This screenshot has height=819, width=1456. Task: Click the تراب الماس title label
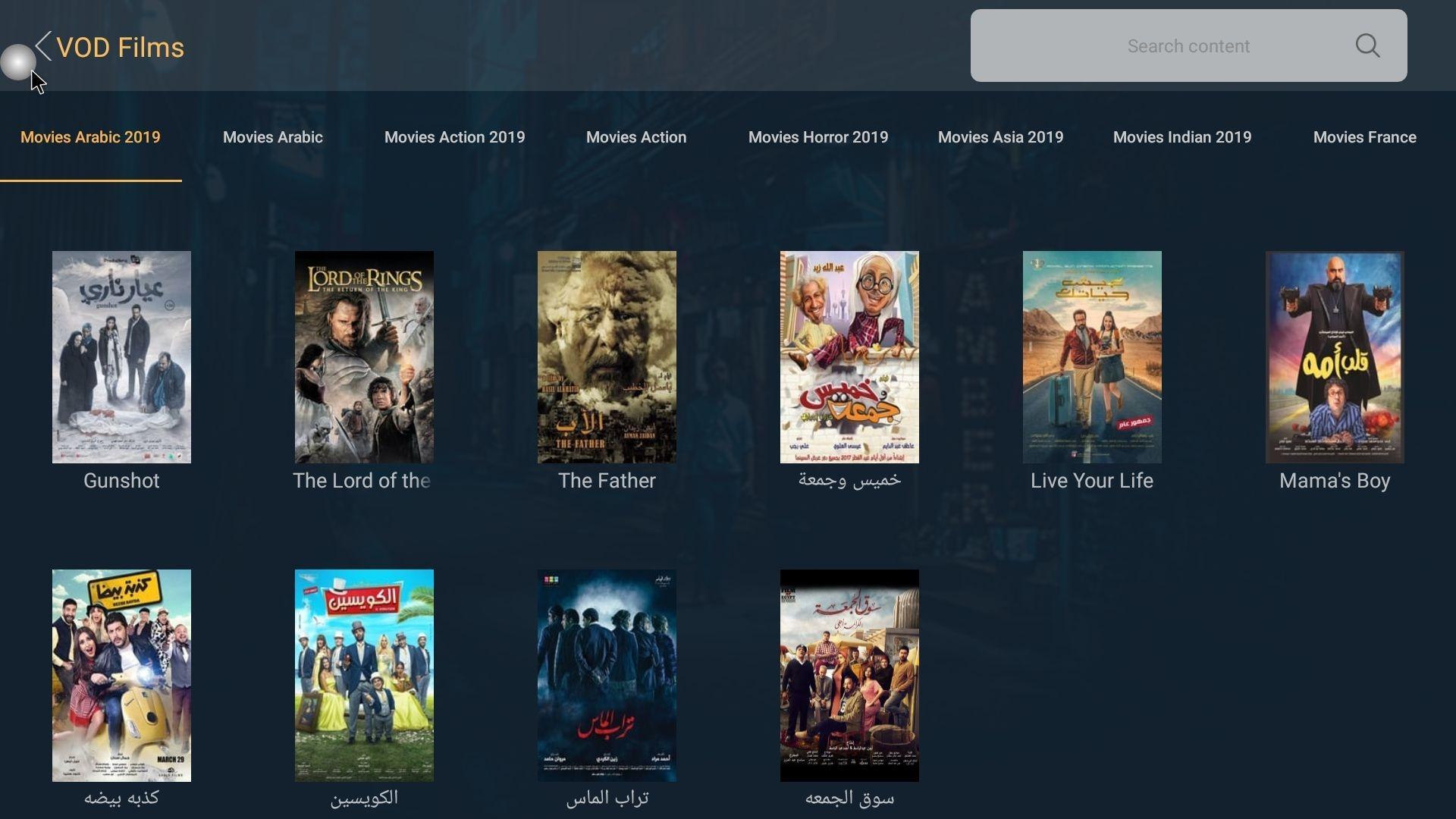[607, 798]
